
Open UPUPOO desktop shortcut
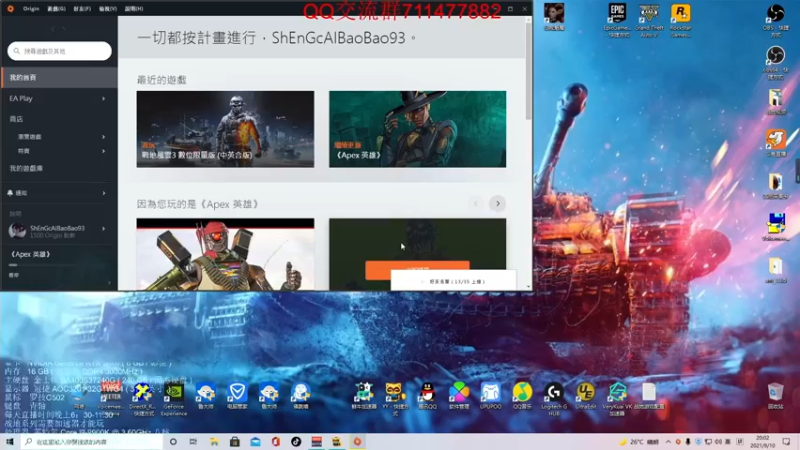(490, 396)
